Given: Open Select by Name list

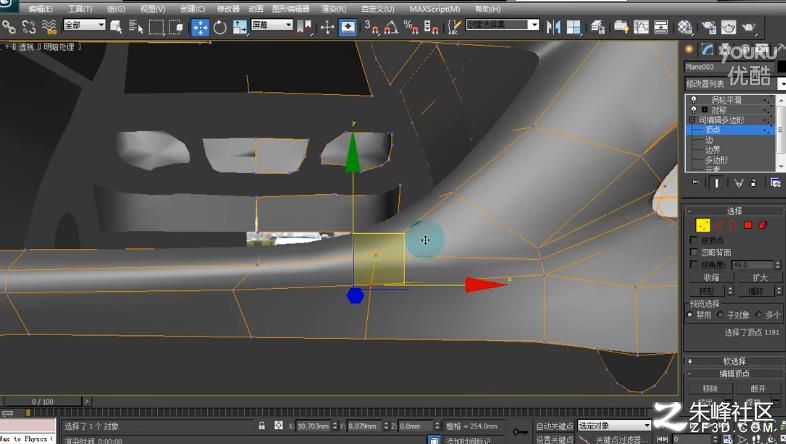Looking at the screenshot, I should click(x=136, y=27).
